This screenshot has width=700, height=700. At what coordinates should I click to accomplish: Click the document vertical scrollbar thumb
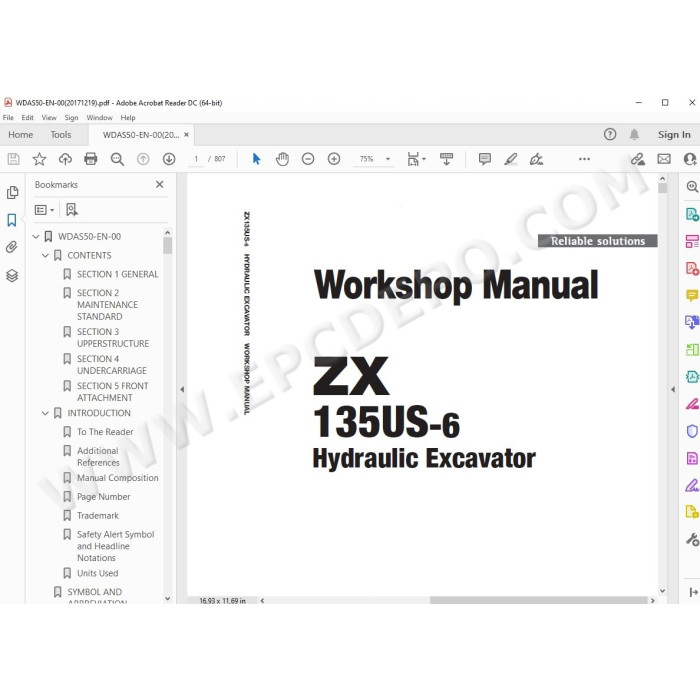click(662, 188)
